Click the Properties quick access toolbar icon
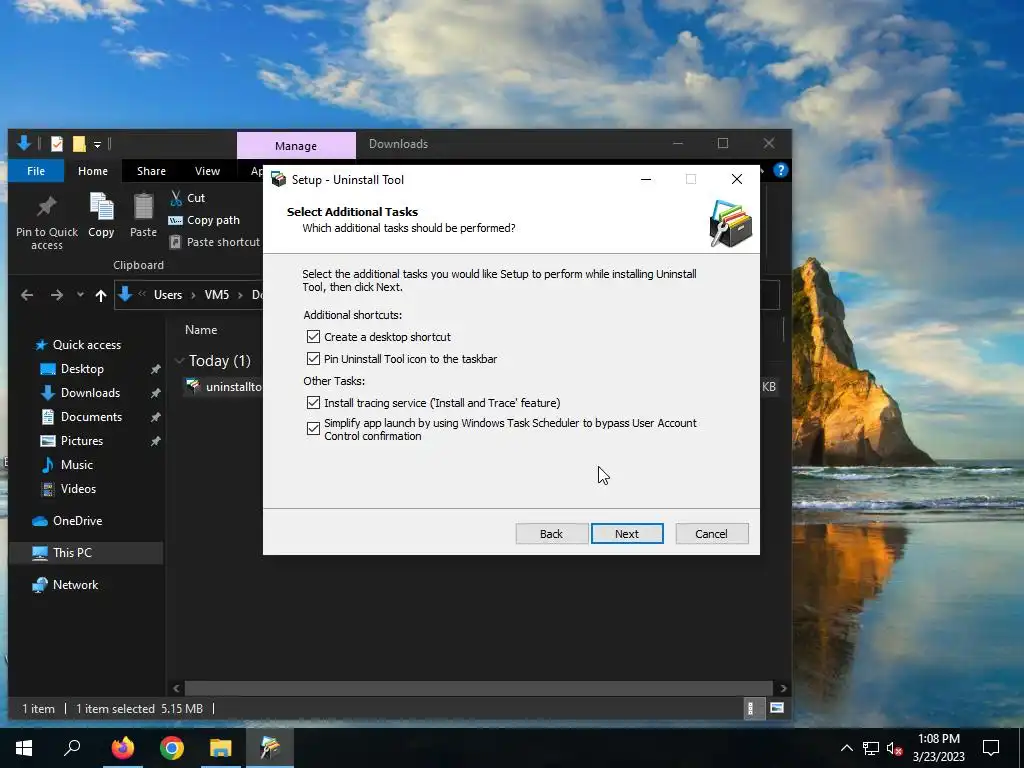This screenshot has width=1024, height=768. (x=57, y=144)
